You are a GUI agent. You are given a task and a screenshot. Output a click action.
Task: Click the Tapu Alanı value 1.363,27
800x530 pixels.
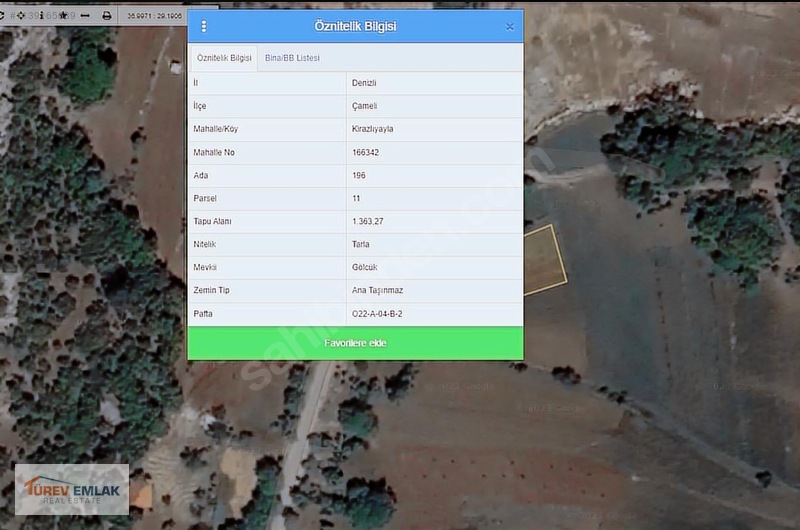coord(368,221)
